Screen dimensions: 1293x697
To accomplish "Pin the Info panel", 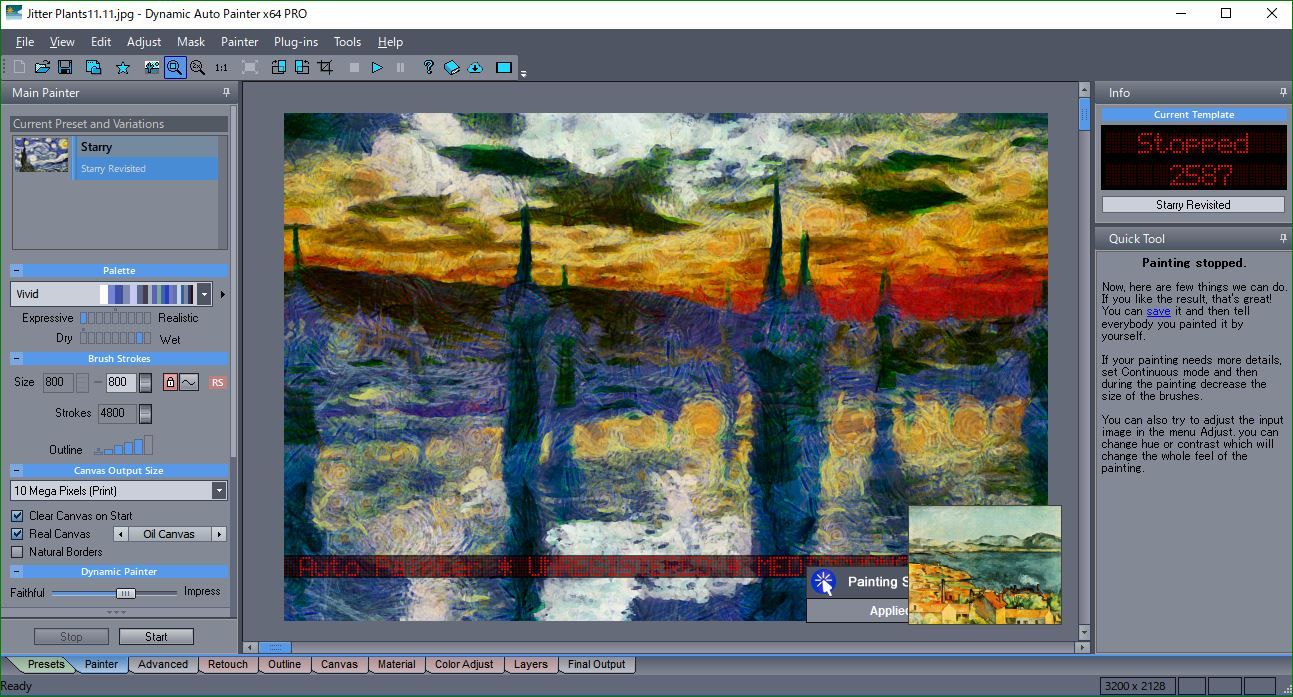I will [x=1283, y=92].
